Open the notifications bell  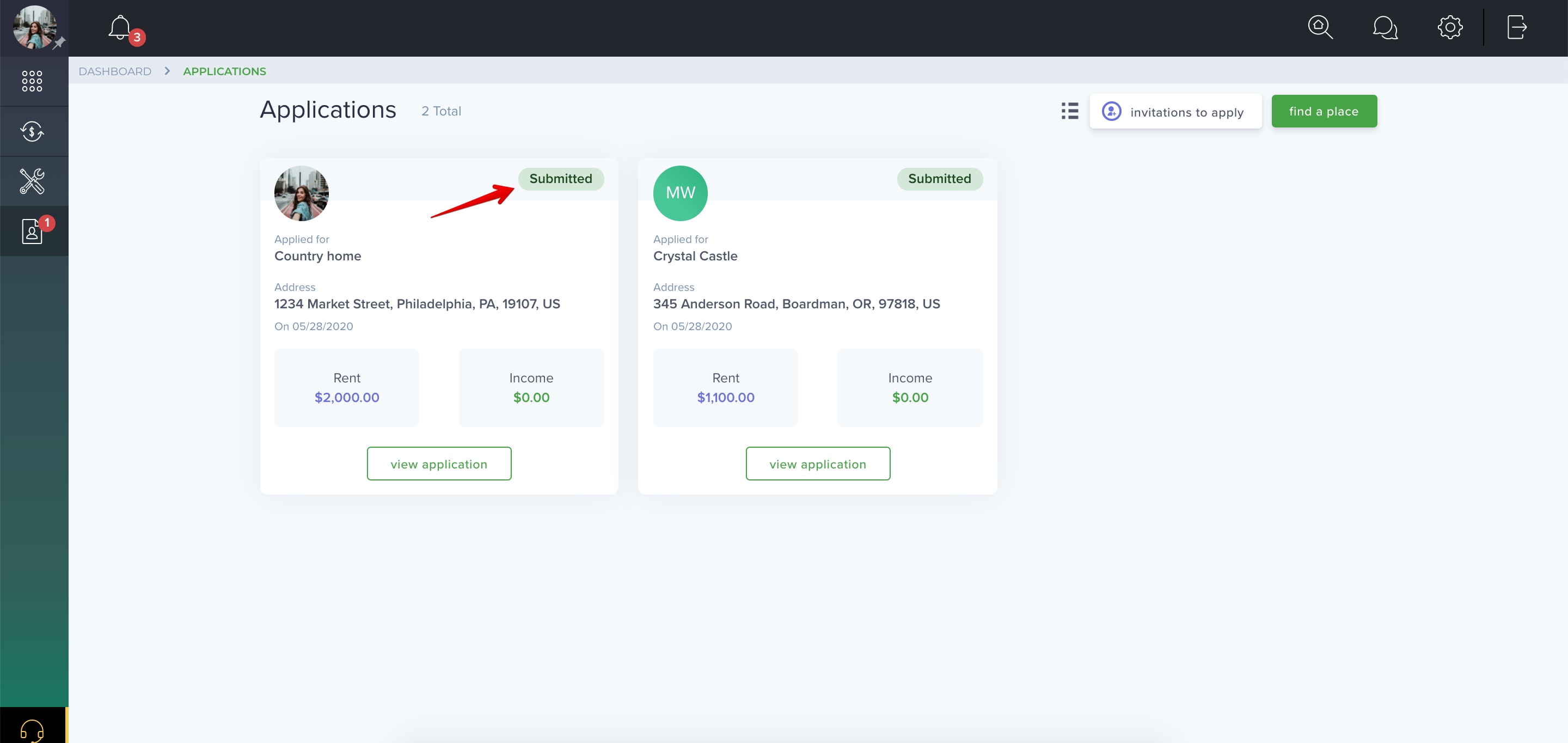click(x=120, y=28)
